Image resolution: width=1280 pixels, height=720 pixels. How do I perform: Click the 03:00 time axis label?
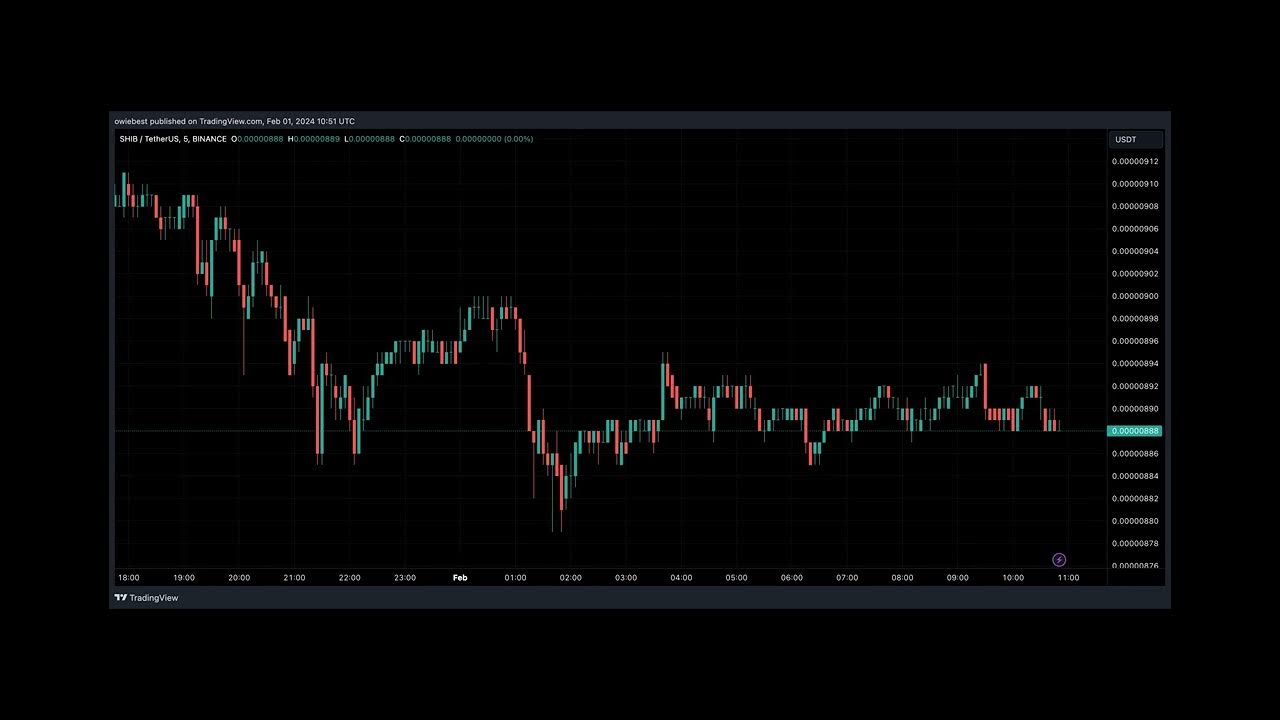pyautogui.click(x=626, y=578)
